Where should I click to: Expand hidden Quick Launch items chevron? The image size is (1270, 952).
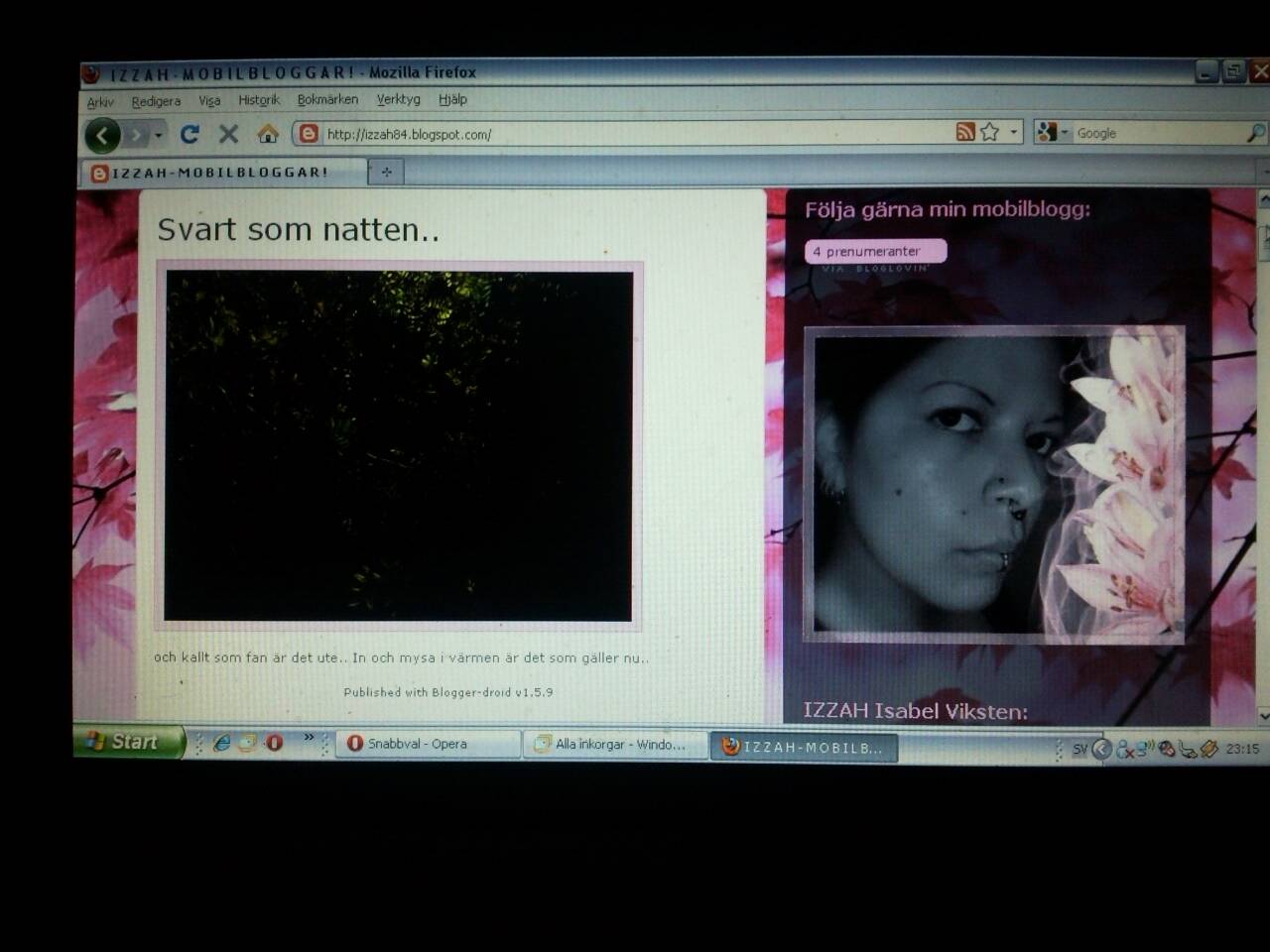309,737
